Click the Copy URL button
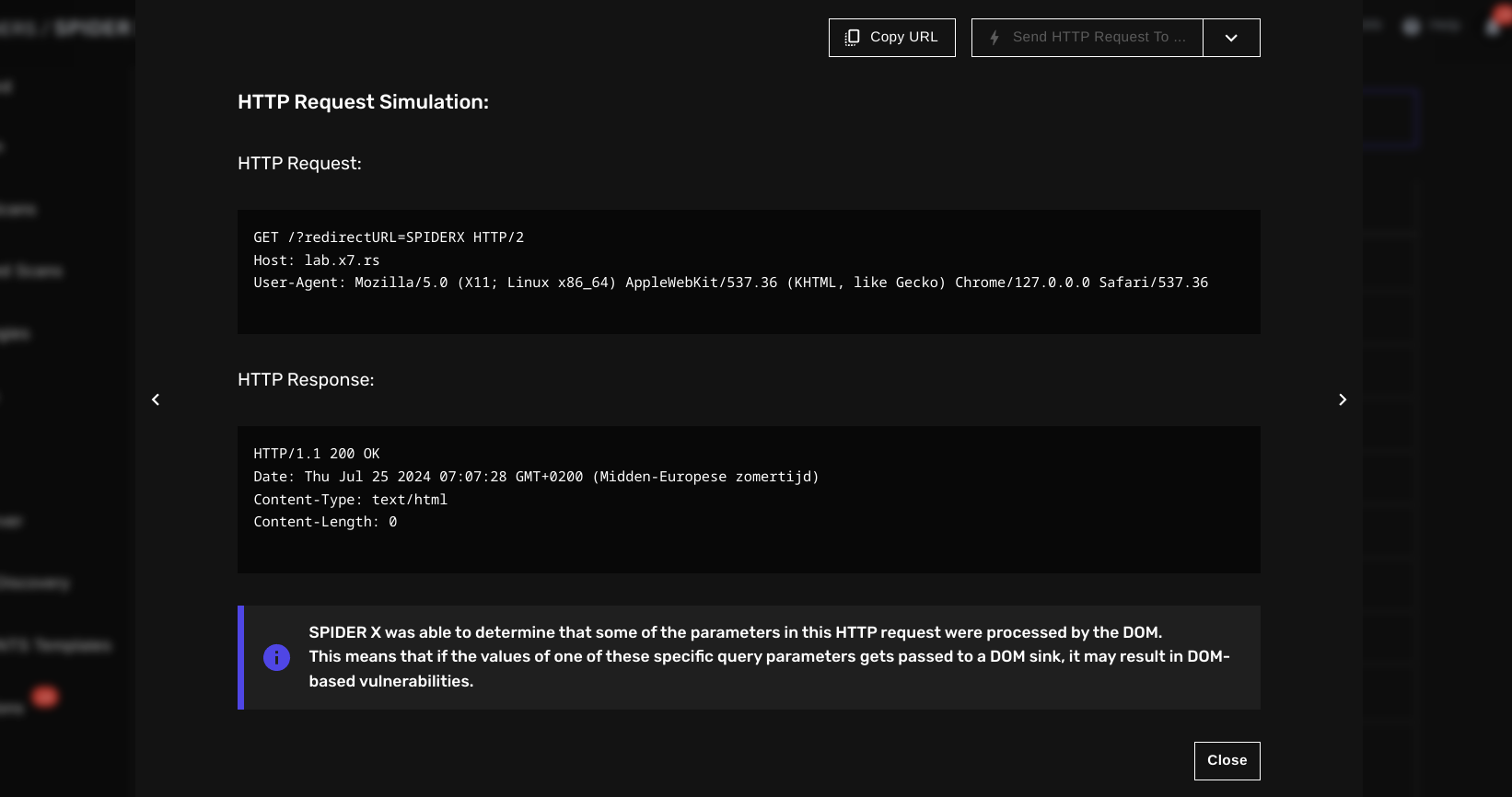The image size is (1512, 797). (891, 38)
